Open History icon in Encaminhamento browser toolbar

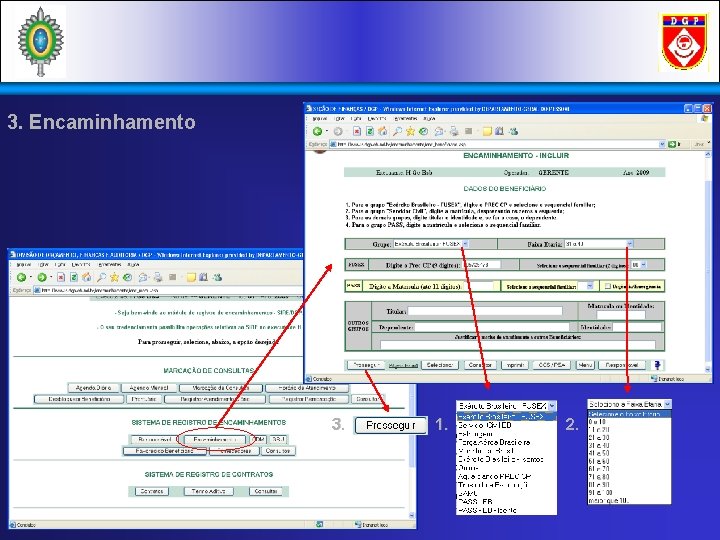(423, 131)
